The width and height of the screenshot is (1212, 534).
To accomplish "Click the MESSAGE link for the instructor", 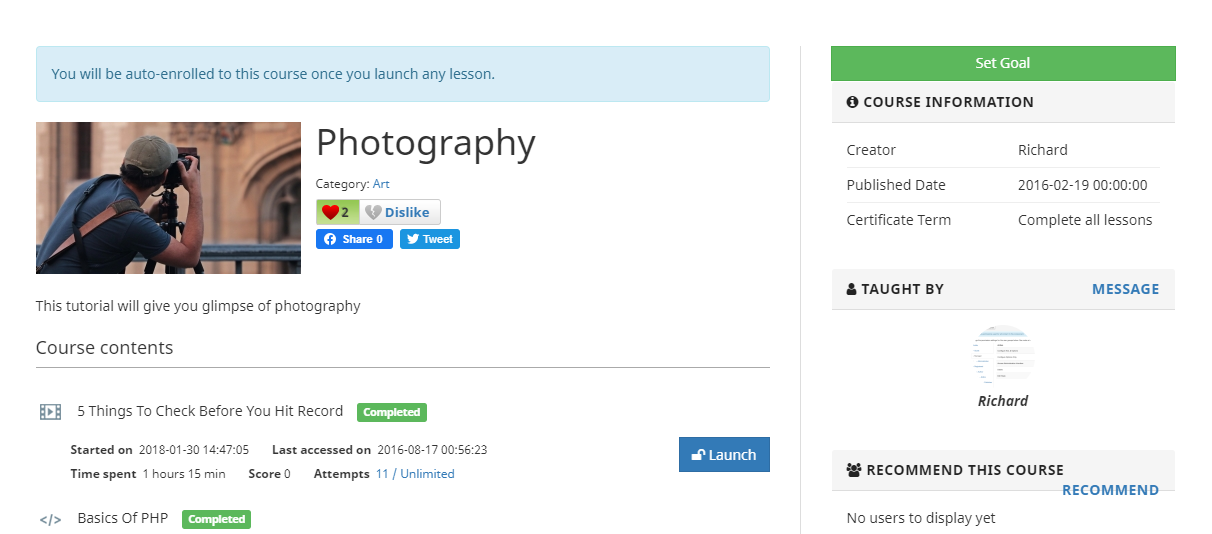I will pyautogui.click(x=1125, y=289).
